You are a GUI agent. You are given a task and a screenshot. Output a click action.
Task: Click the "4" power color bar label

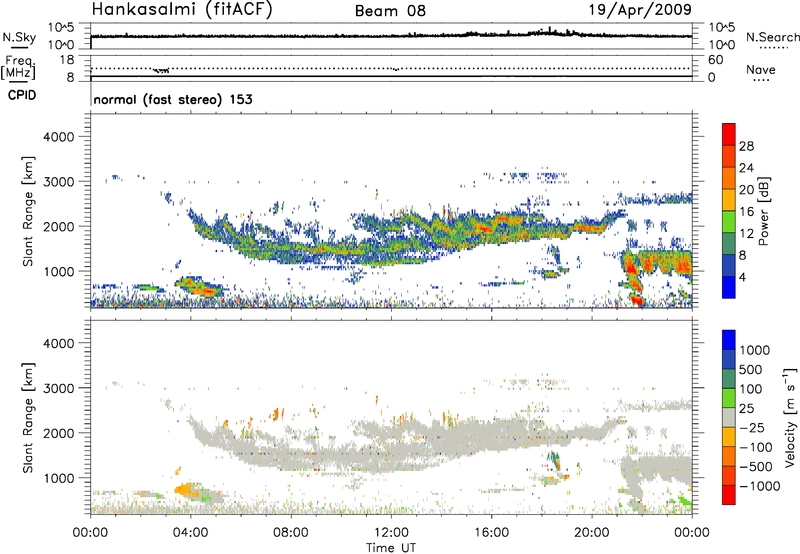[x=742, y=277]
